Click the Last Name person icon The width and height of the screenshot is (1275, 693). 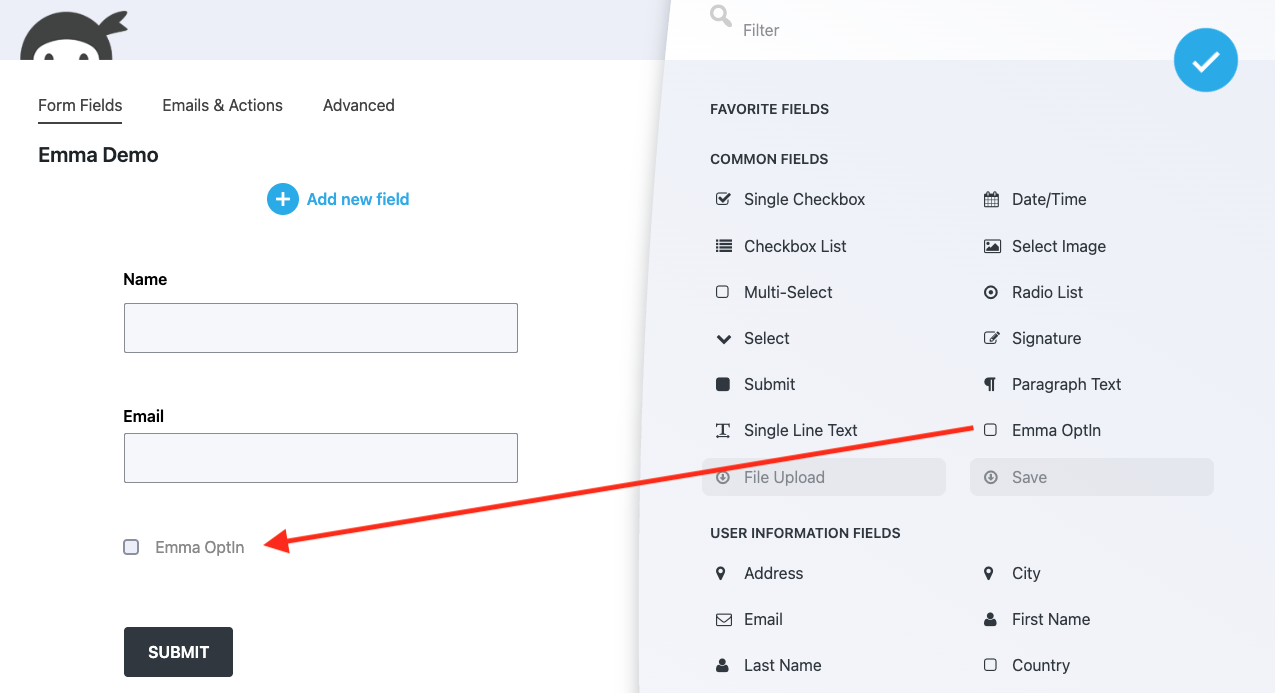pos(723,665)
